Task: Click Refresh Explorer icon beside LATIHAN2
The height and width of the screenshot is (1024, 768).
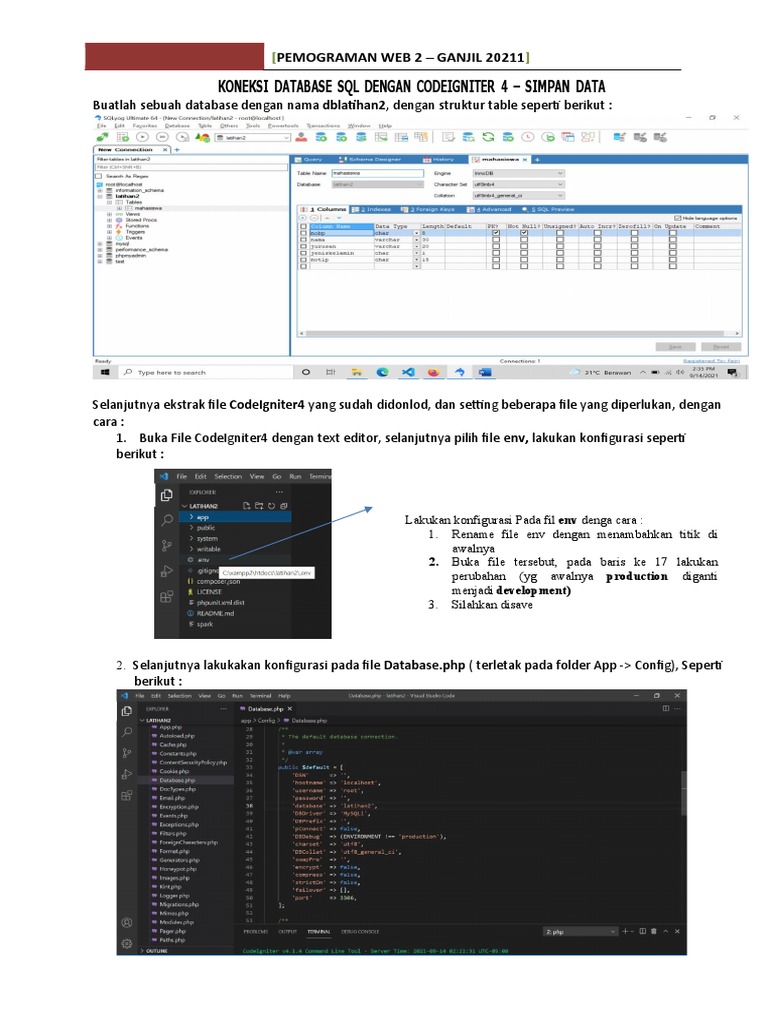Action: pos(269,505)
